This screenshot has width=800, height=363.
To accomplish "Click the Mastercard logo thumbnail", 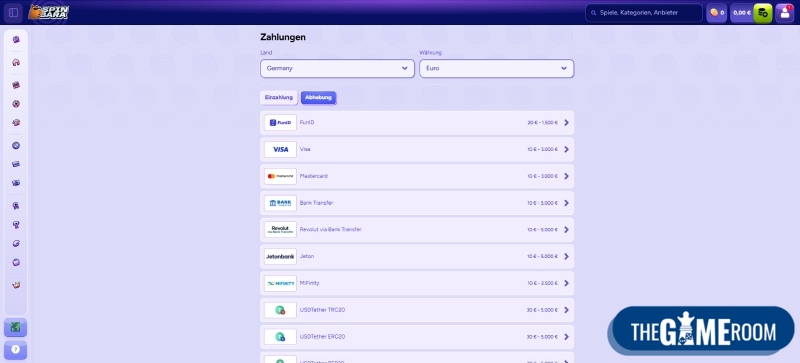I will (x=280, y=176).
